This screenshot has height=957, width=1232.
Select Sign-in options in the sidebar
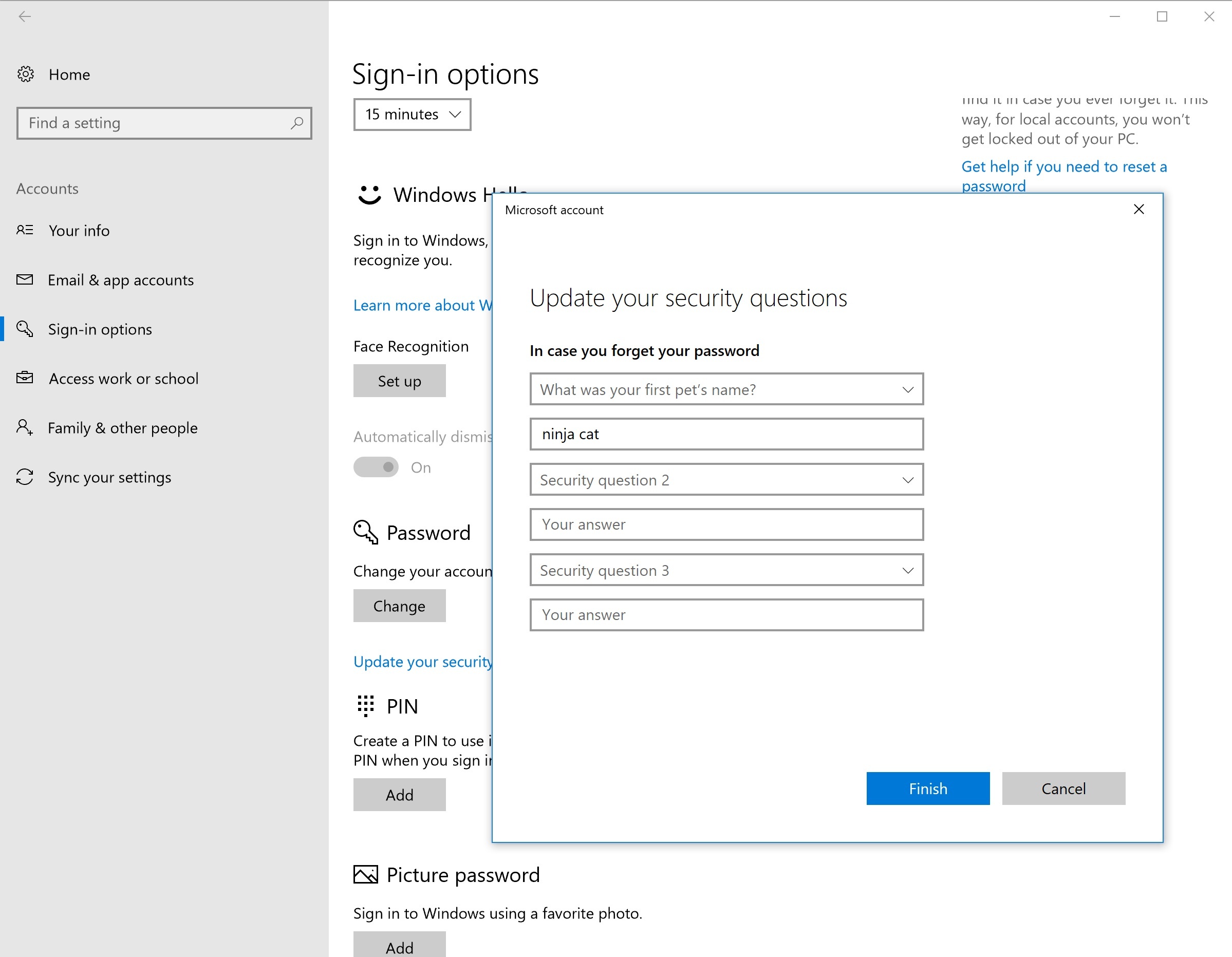(100, 329)
